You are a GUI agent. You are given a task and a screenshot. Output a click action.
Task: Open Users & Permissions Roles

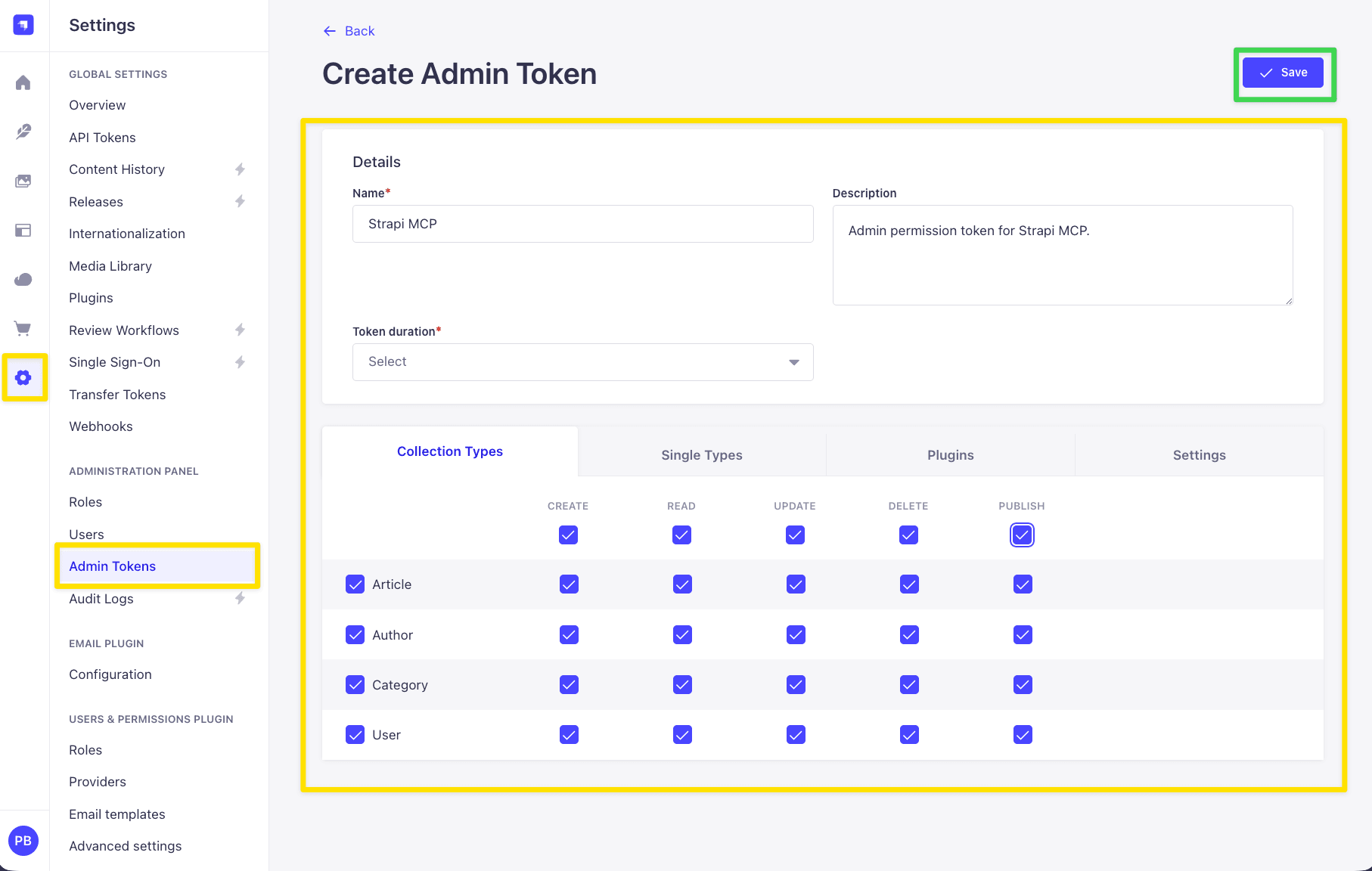coord(85,750)
